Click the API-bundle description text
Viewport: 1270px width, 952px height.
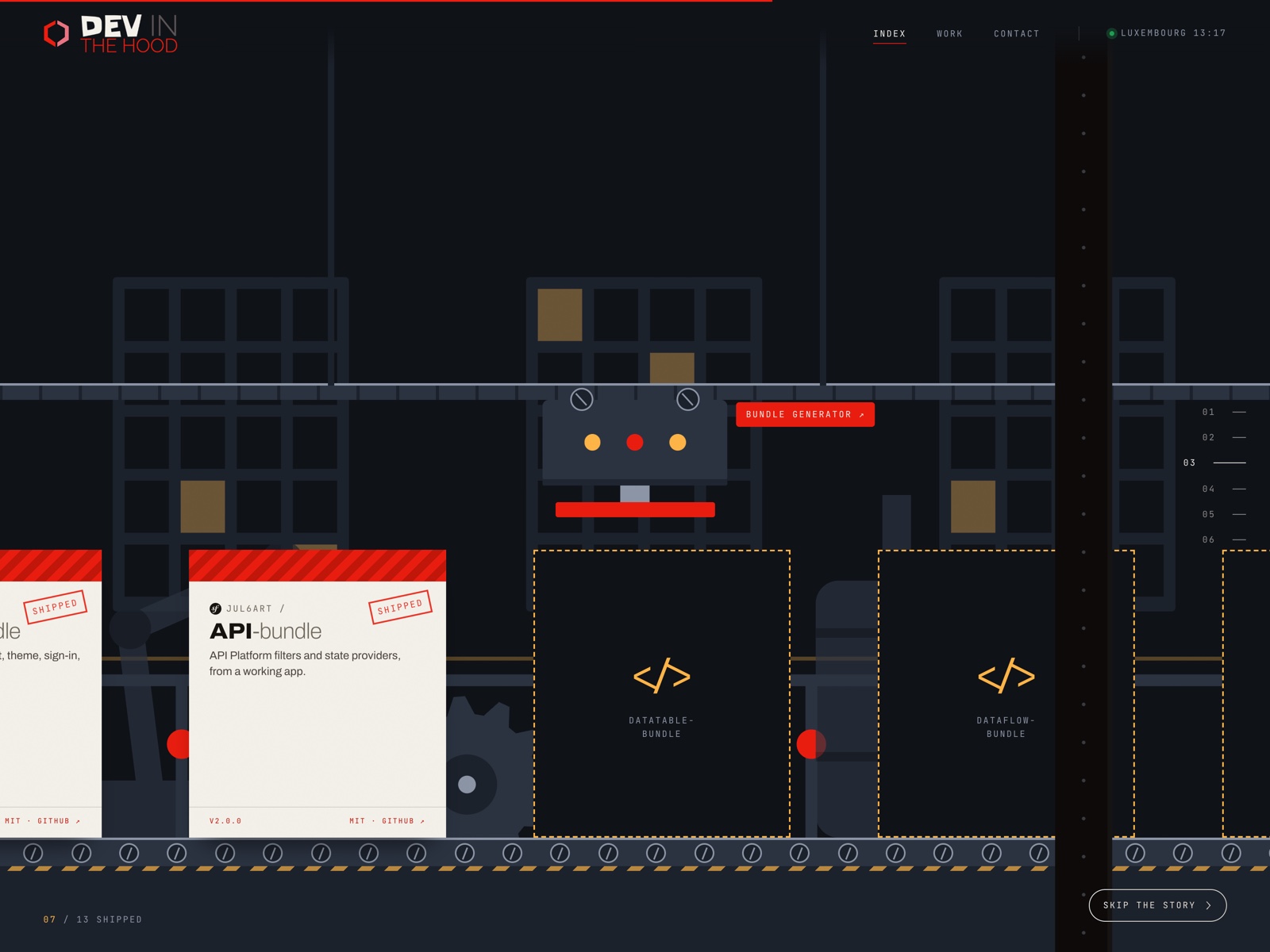(x=305, y=663)
